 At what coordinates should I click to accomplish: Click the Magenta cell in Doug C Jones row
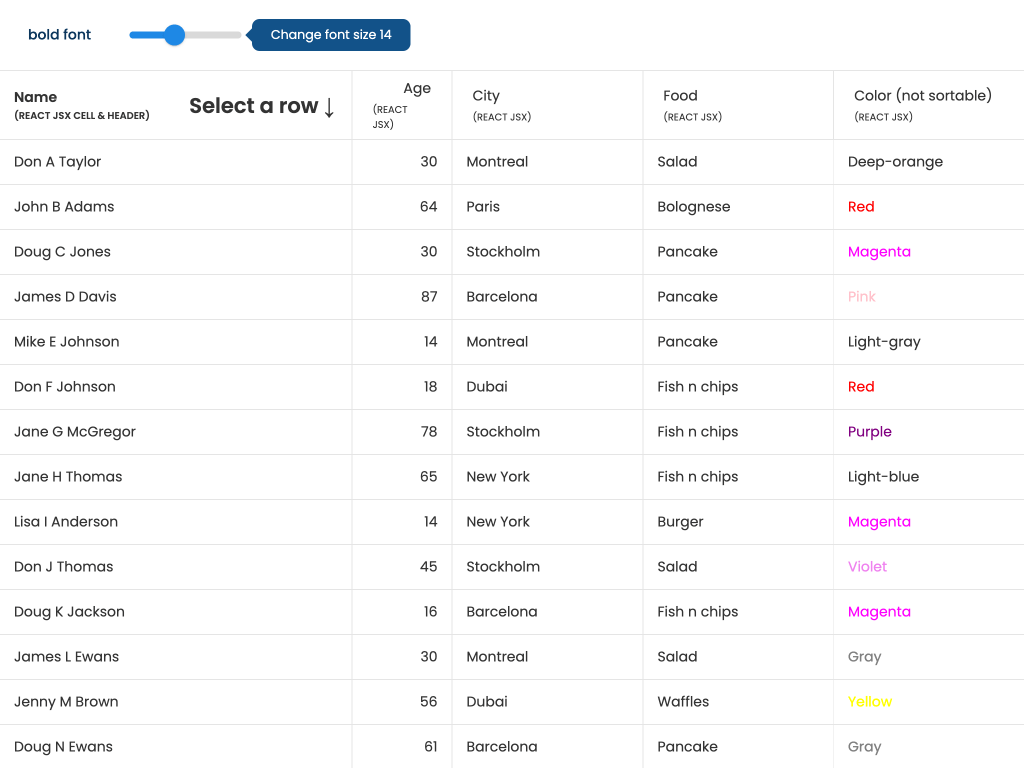coord(879,252)
